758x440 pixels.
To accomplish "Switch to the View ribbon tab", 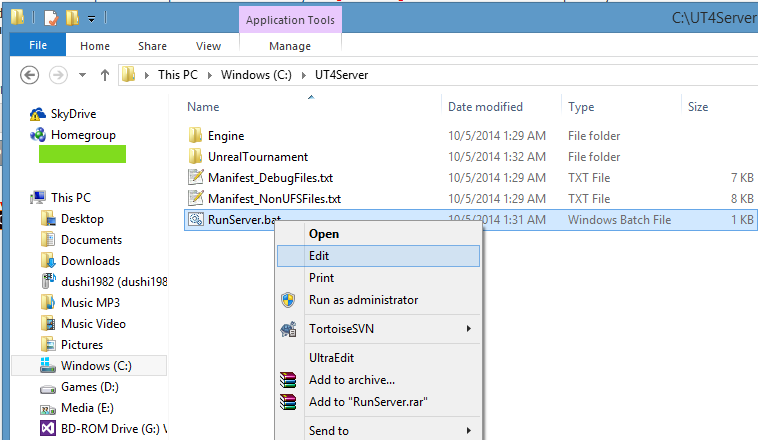I will (208, 46).
